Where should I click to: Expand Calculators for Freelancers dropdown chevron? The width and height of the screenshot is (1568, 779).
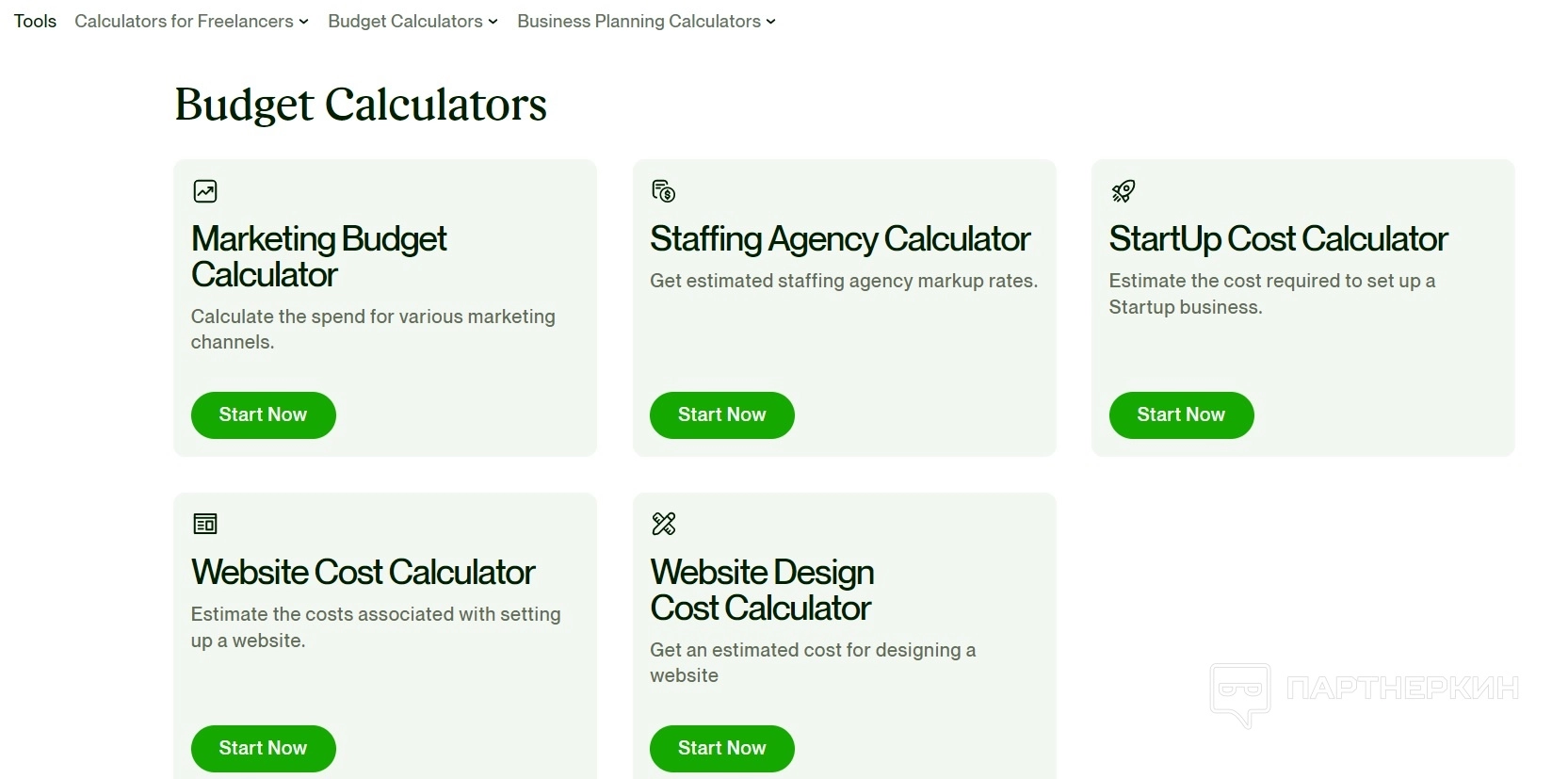click(304, 22)
